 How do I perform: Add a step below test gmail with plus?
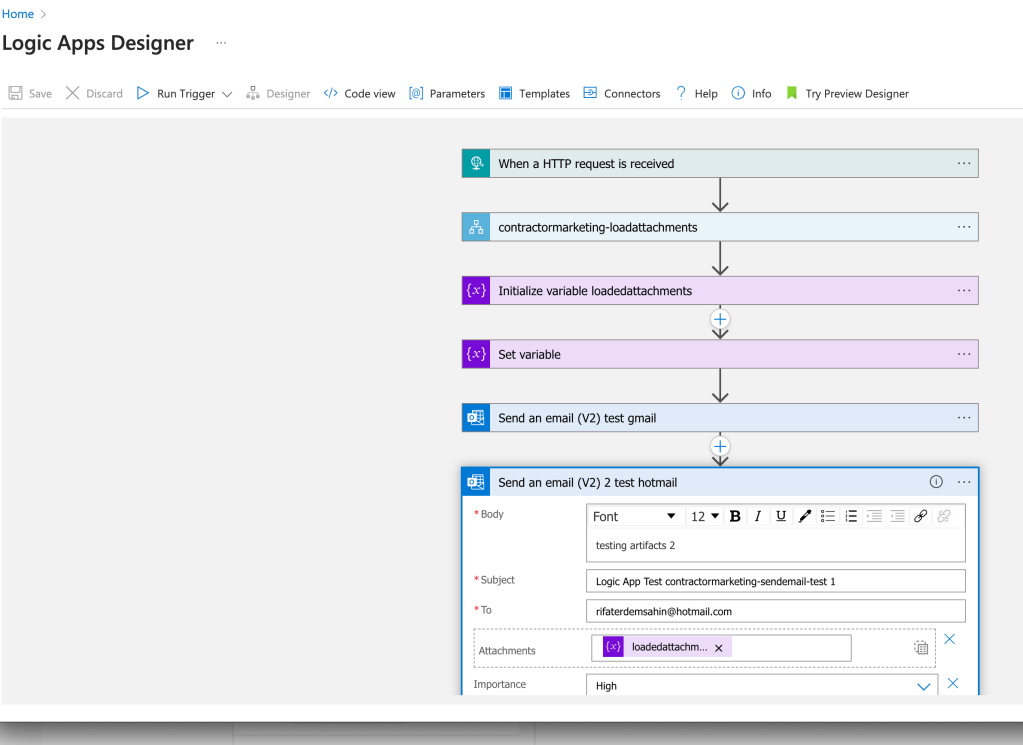[x=720, y=446]
